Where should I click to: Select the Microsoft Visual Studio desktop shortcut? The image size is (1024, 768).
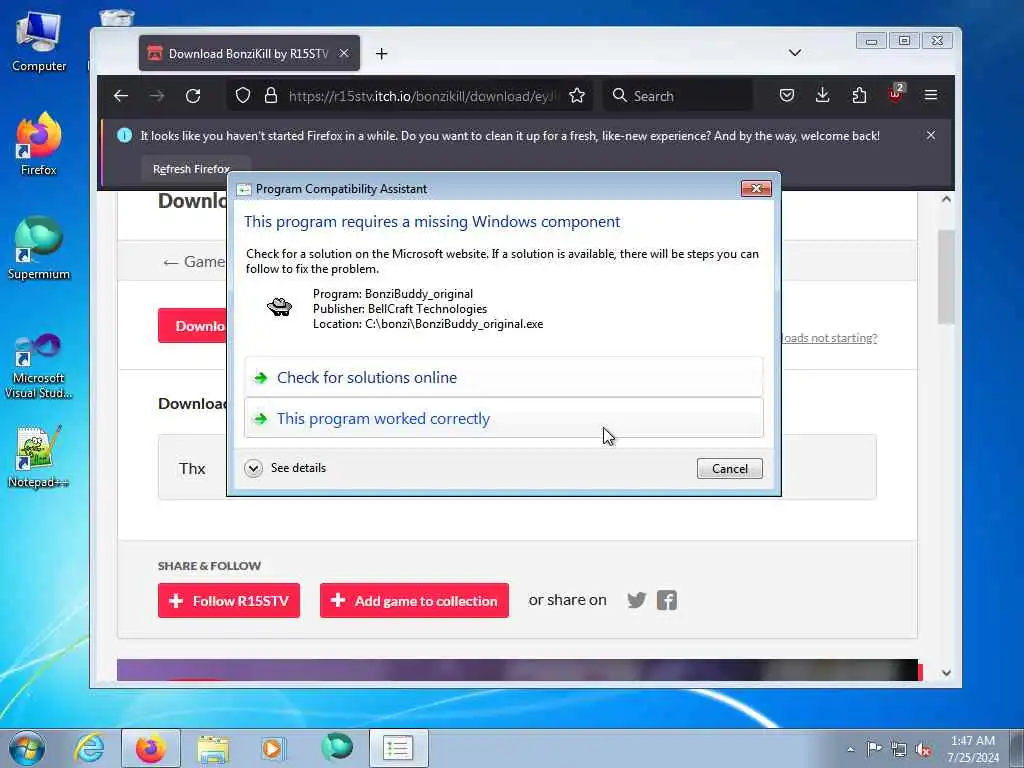[39, 366]
